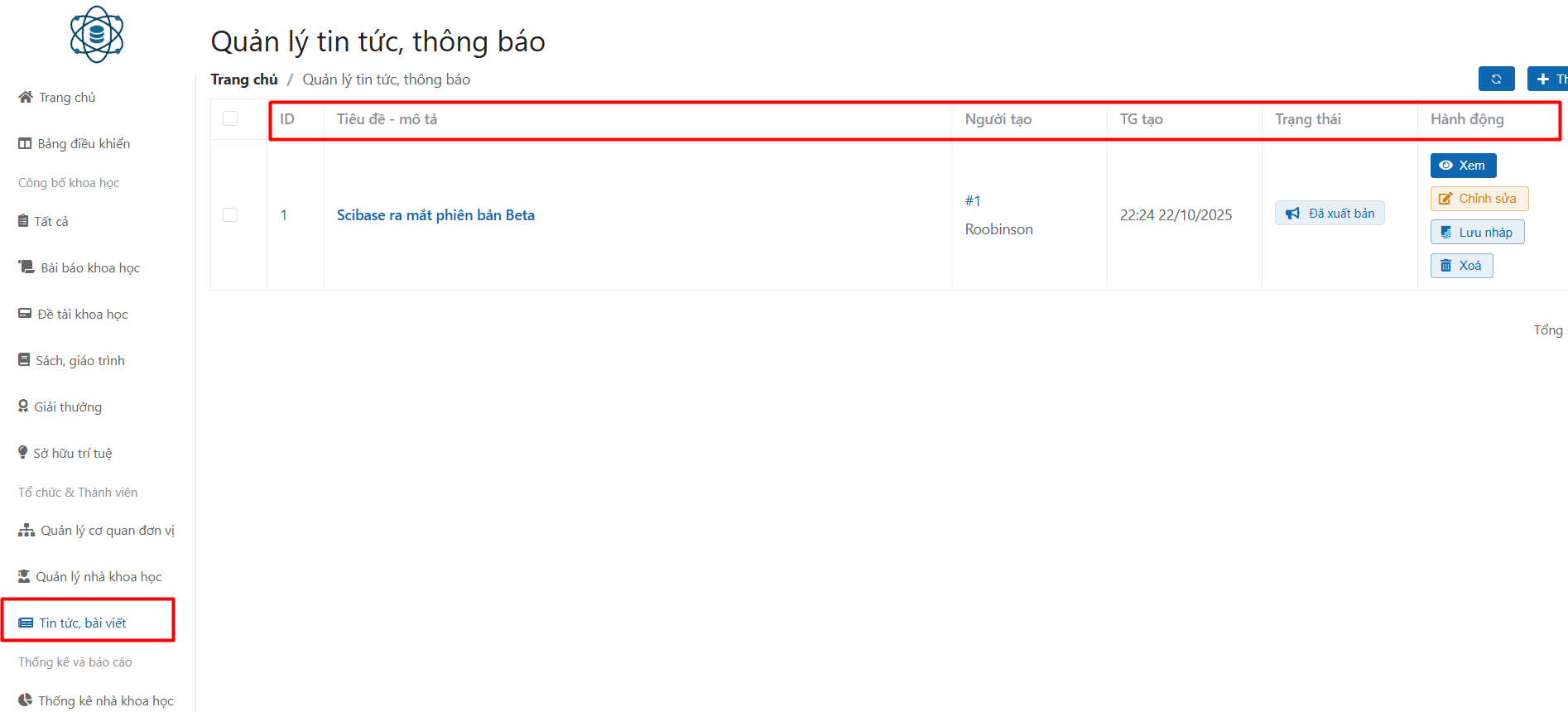Click the ID column header
The image size is (1568, 712).
pyautogui.click(x=286, y=119)
